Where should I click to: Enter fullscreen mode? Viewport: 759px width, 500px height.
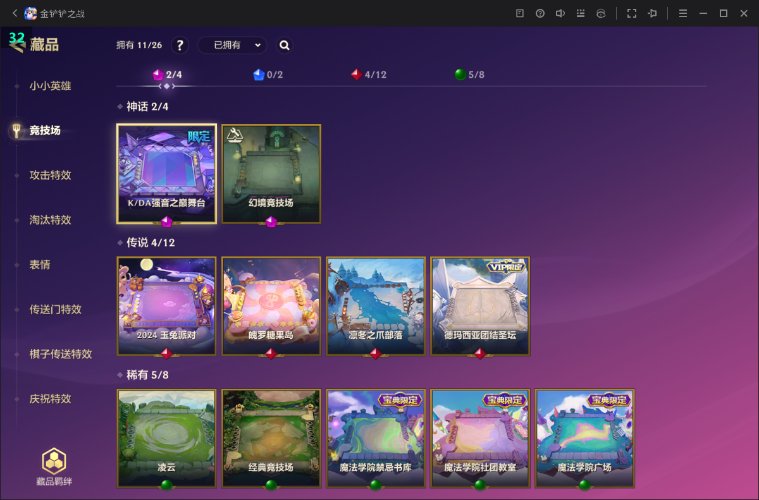point(632,13)
